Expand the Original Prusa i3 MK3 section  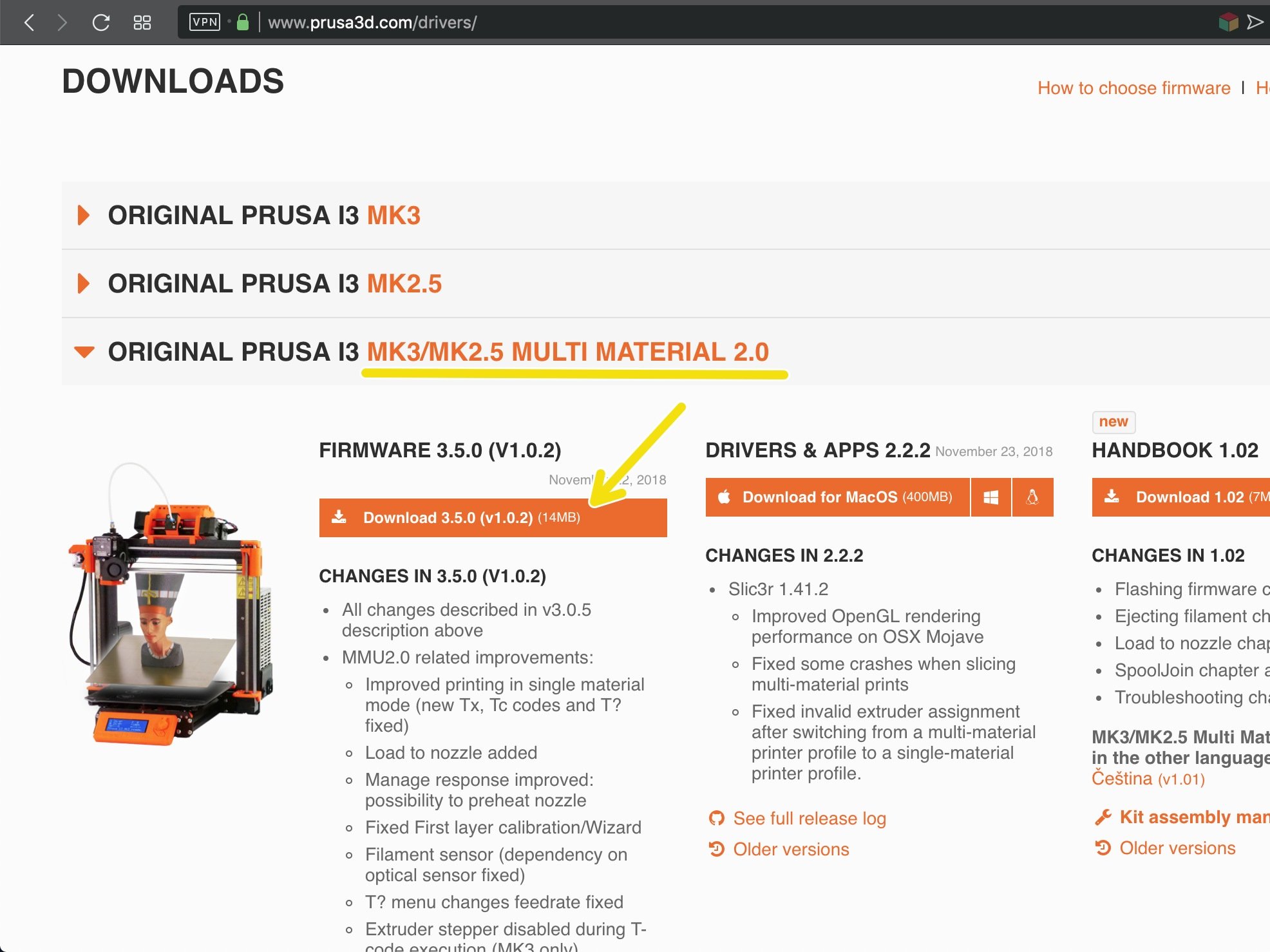tap(264, 215)
